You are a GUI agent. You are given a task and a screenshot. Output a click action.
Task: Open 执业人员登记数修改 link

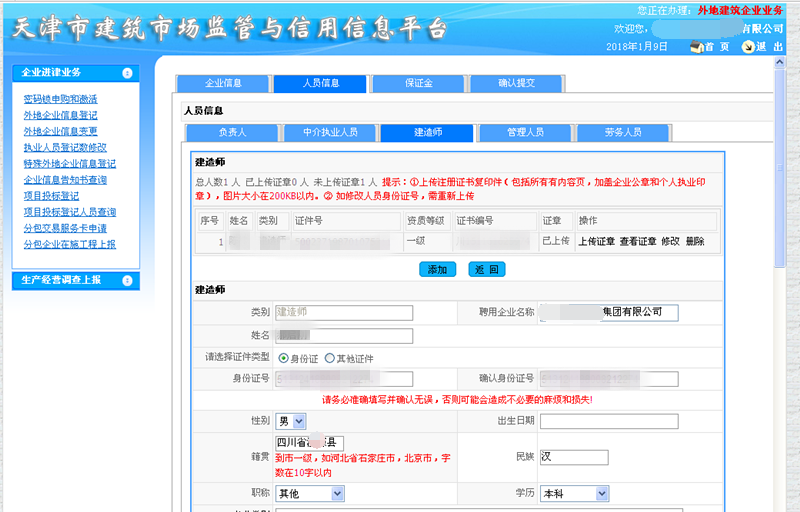pyautogui.click(x=65, y=147)
